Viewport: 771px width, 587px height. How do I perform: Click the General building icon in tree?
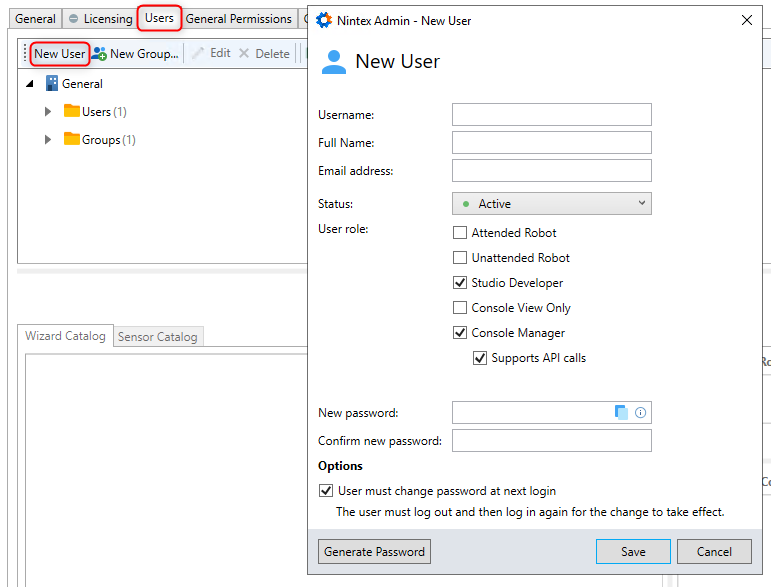pyautogui.click(x=52, y=83)
